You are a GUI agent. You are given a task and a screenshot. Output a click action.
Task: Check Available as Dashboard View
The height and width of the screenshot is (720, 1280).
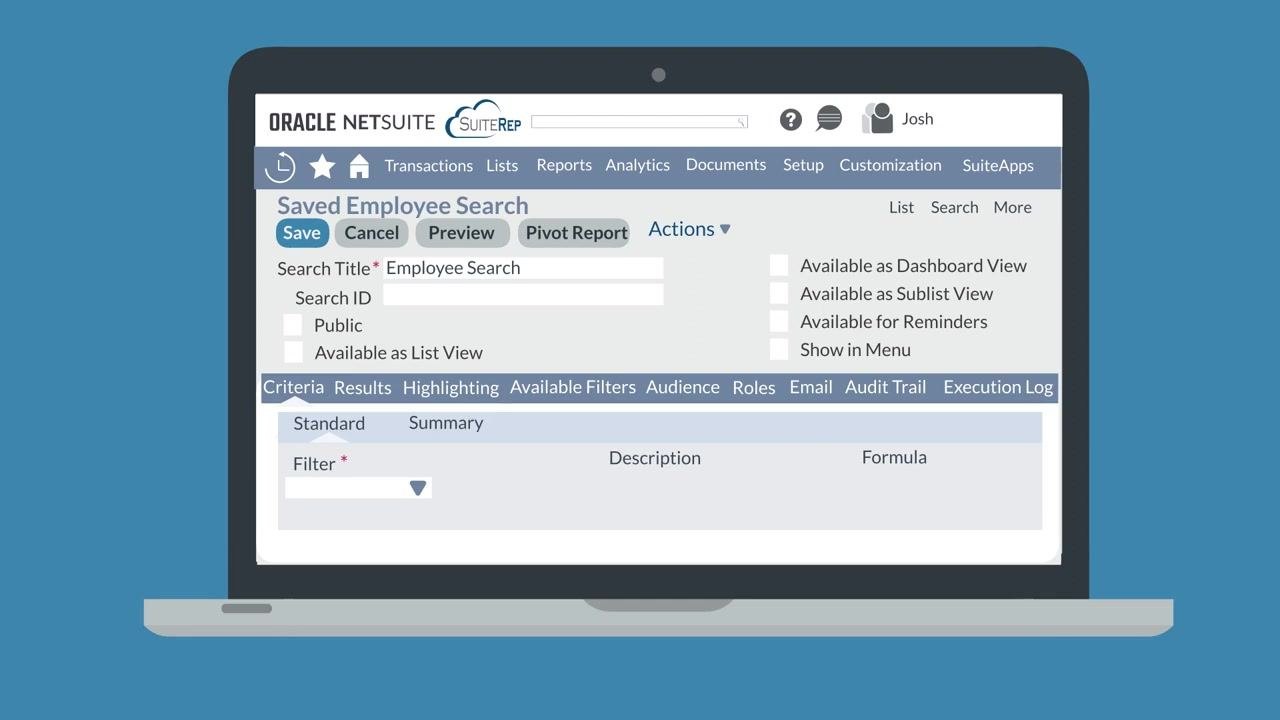[x=779, y=265]
